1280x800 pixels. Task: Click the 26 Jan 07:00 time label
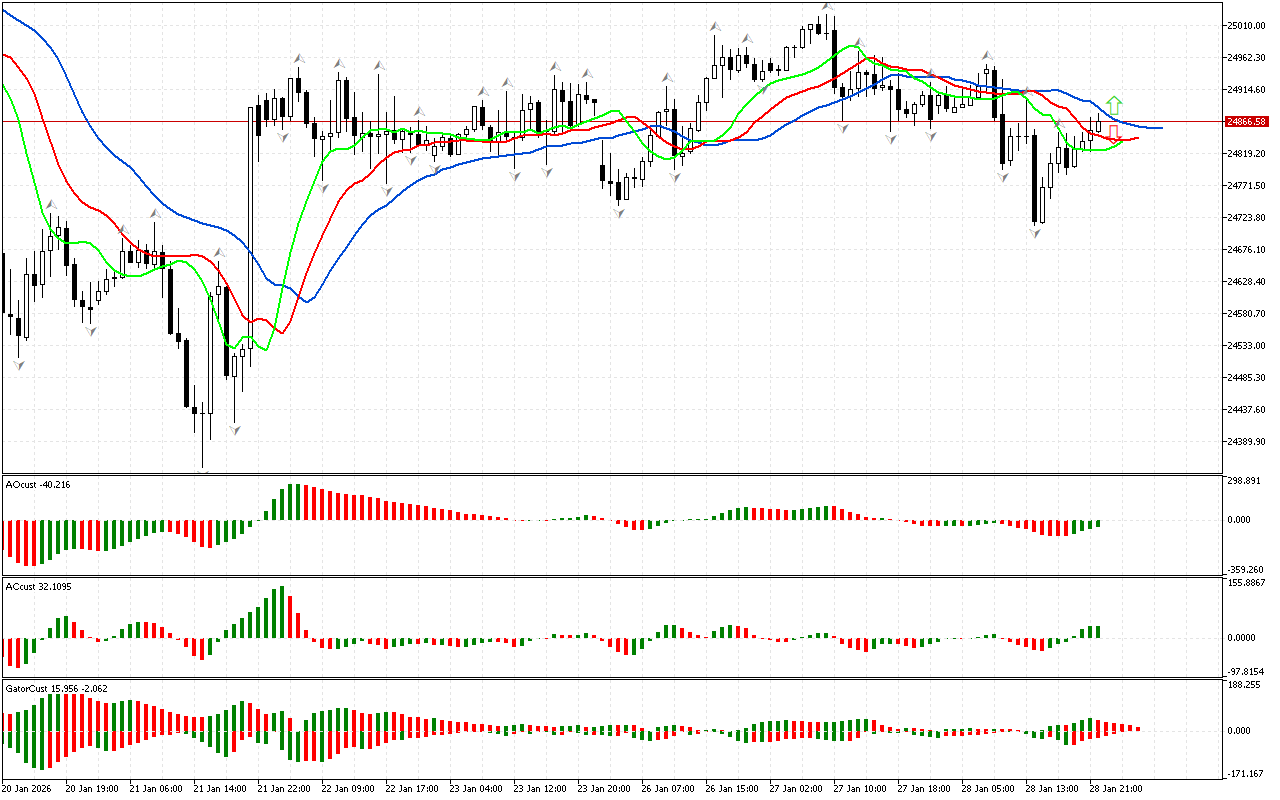pos(668,788)
